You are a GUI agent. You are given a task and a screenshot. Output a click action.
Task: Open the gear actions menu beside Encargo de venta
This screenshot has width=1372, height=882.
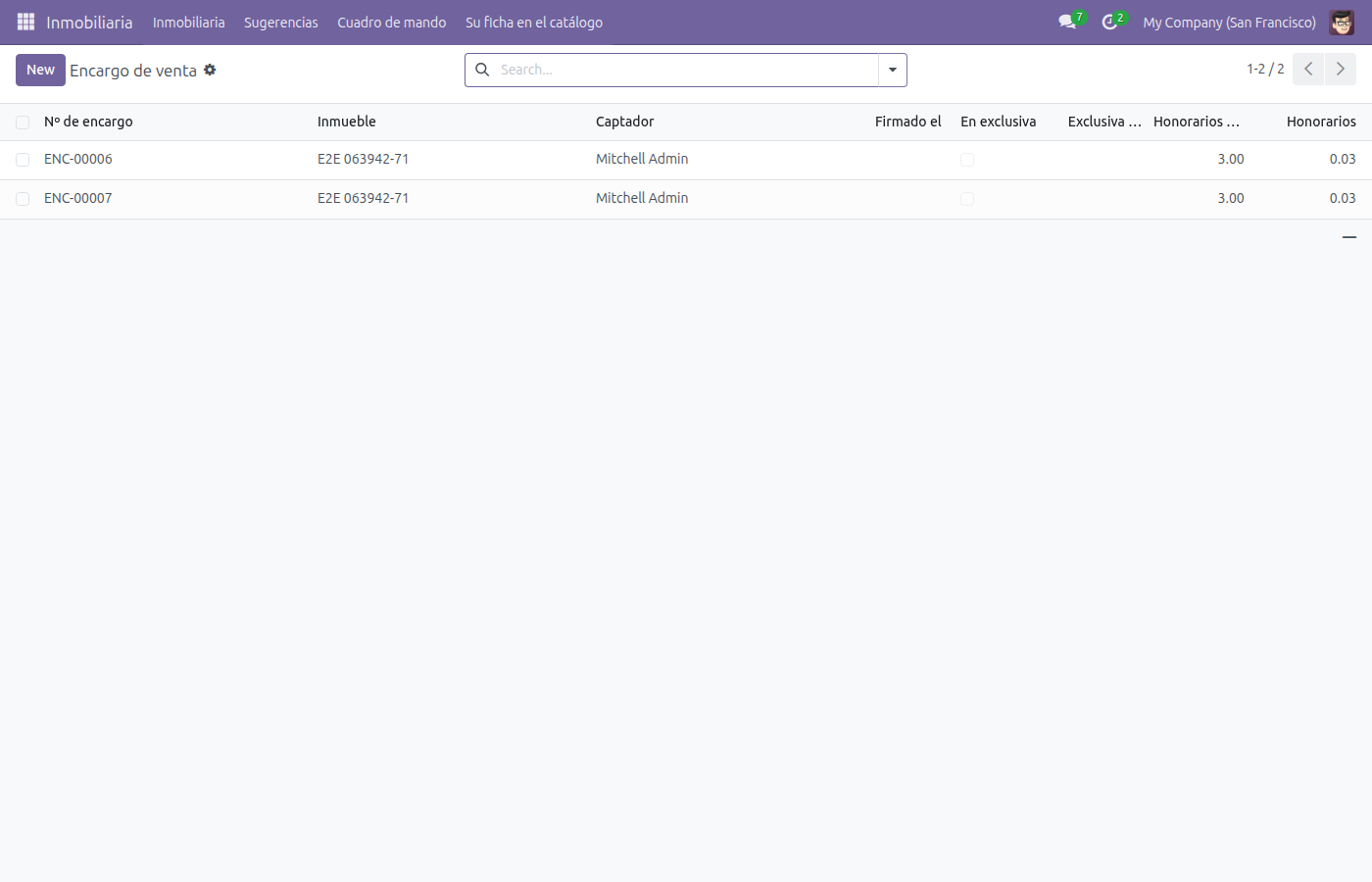tap(210, 70)
